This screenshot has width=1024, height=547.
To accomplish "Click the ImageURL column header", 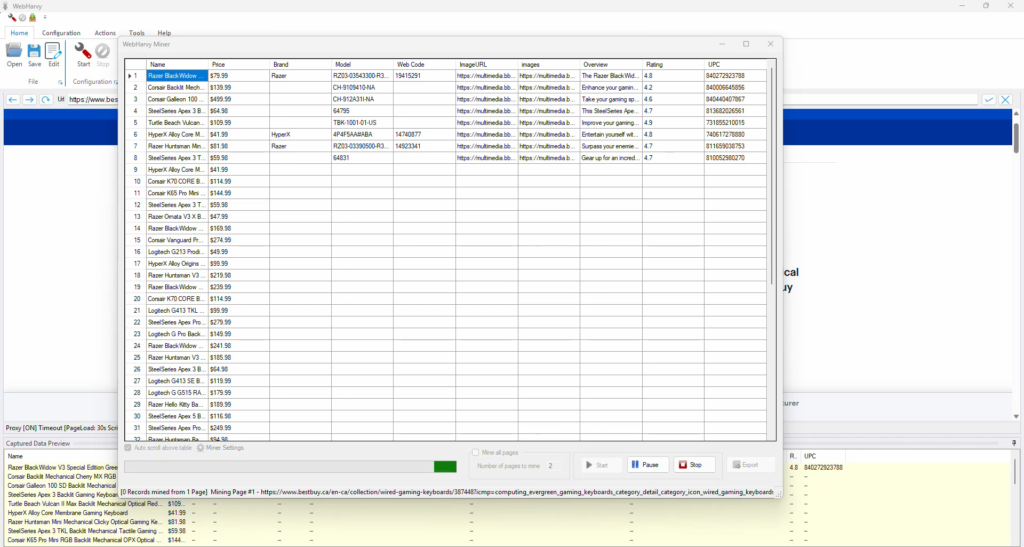I will (x=487, y=65).
